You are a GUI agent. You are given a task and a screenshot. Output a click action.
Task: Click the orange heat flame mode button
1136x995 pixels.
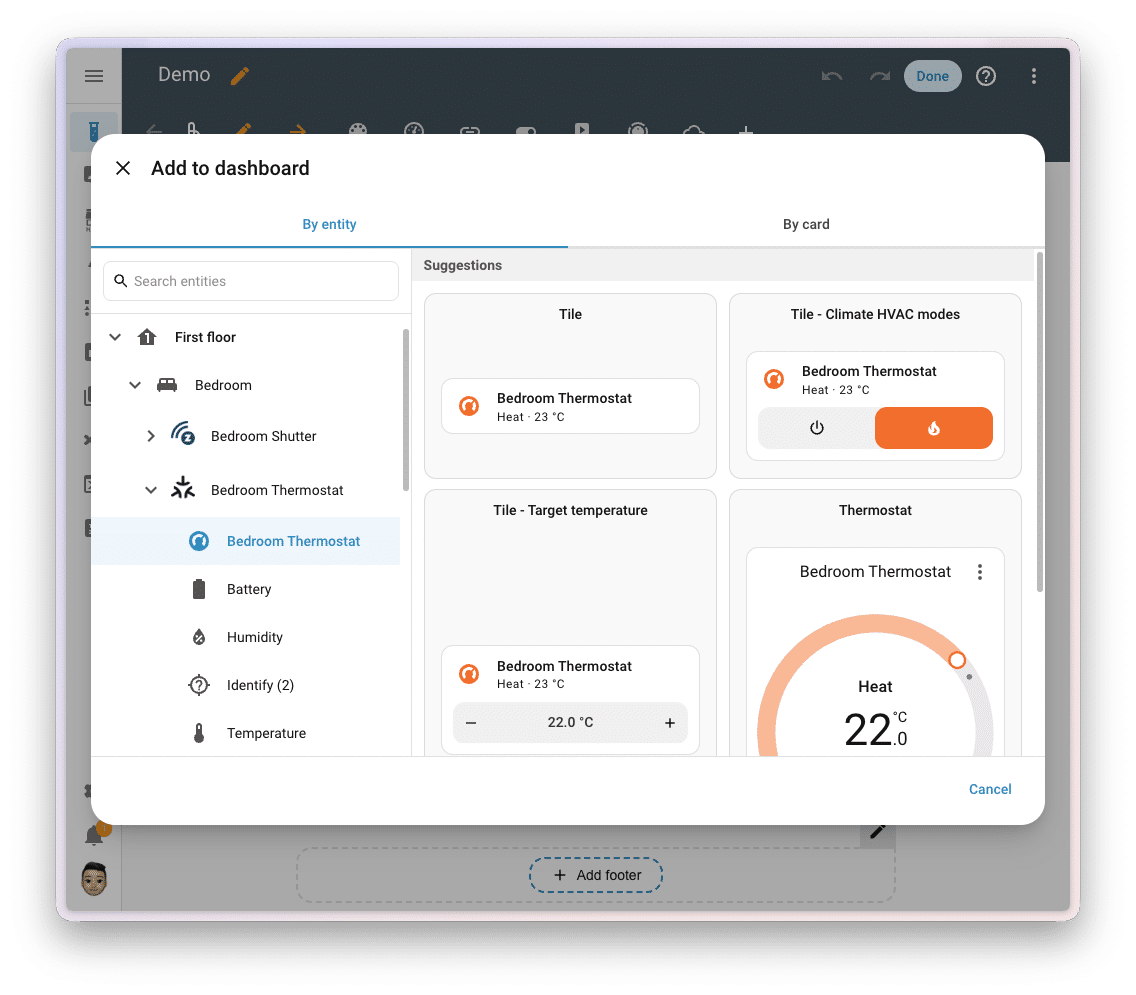(934, 428)
